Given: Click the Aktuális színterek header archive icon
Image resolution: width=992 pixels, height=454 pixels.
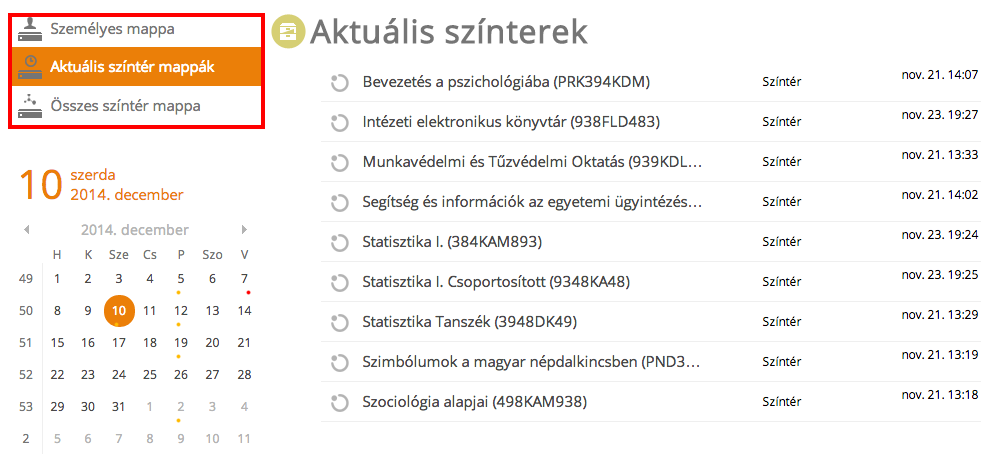Looking at the screenshot, I should (288, 32).
